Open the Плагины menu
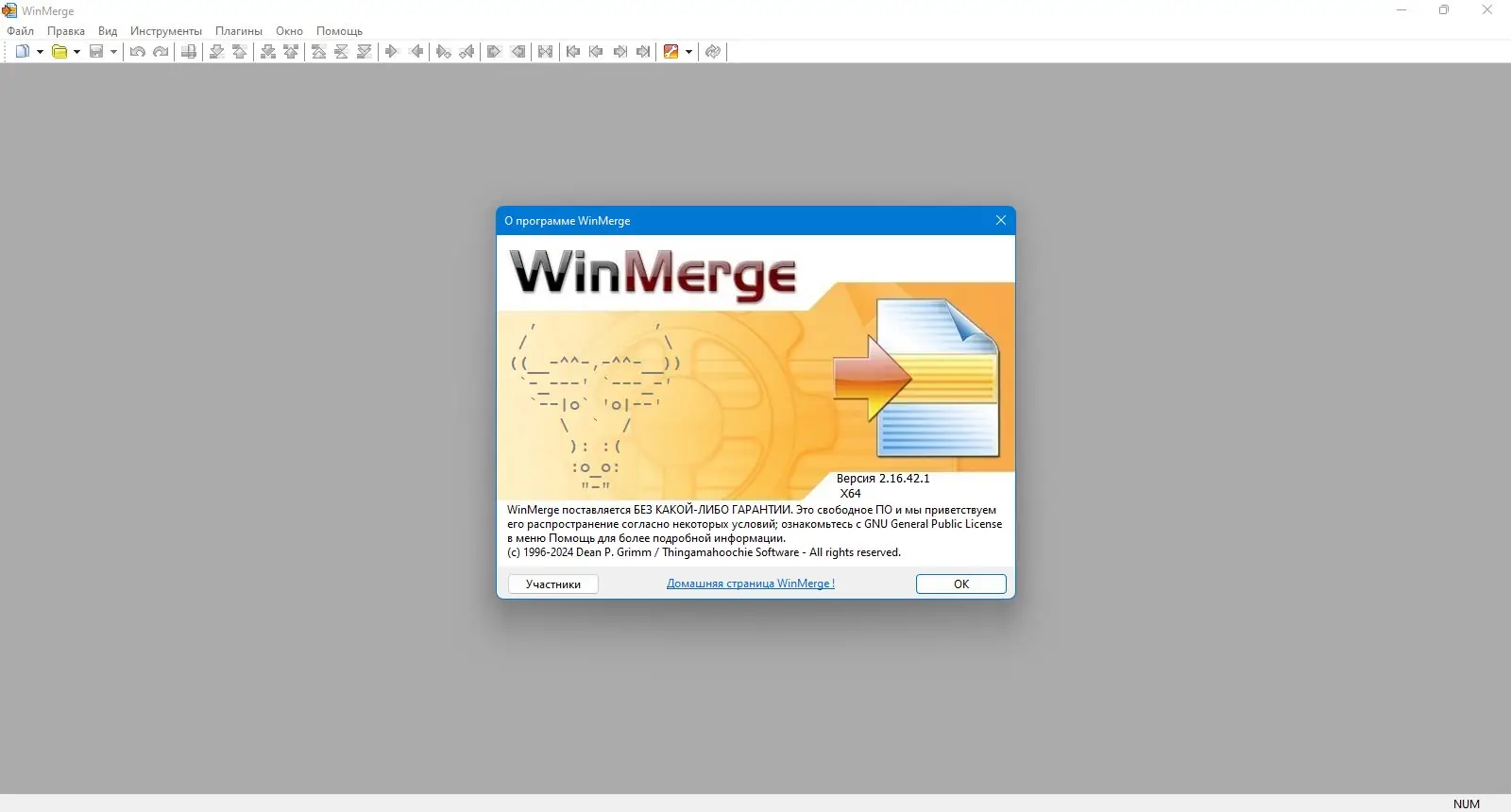The height and width of the screenshot is (812, 1511). (x=239, y=31)
